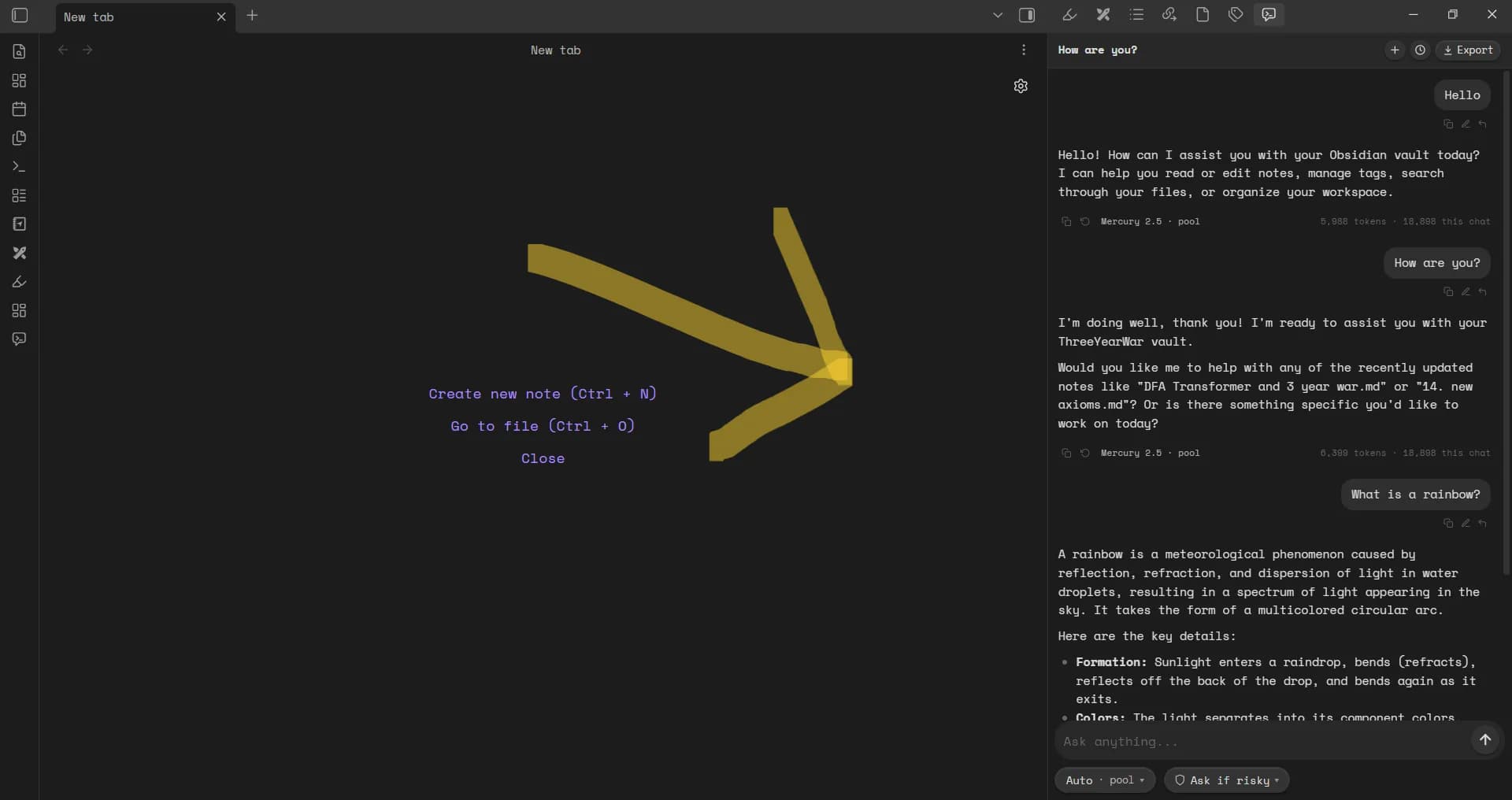Open the calendar icon in left ribbon
The width and height of the screenshot is (1512, 800).
coord(19,109)
